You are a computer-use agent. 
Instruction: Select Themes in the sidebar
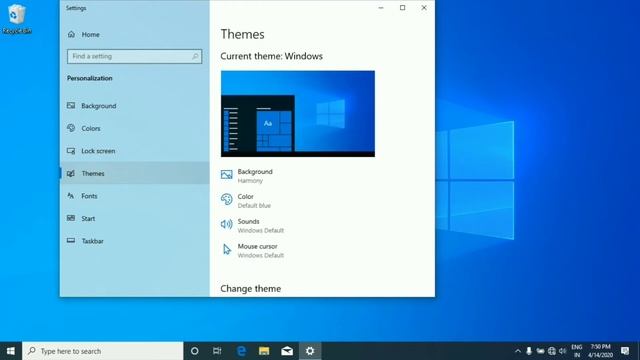click(135, 173)
